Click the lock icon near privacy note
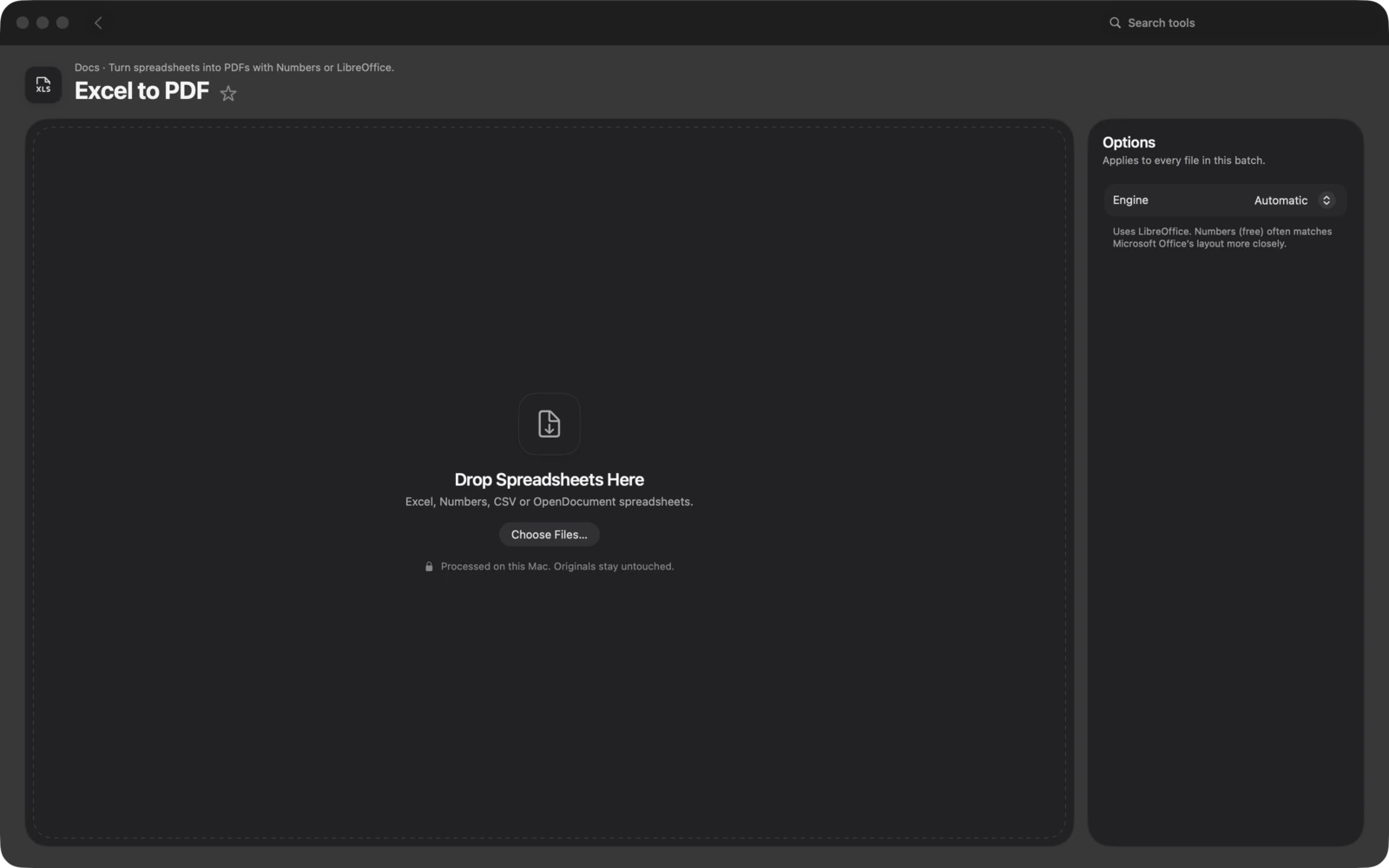The height and width of the screenshot is (868, 1389). 429,567
